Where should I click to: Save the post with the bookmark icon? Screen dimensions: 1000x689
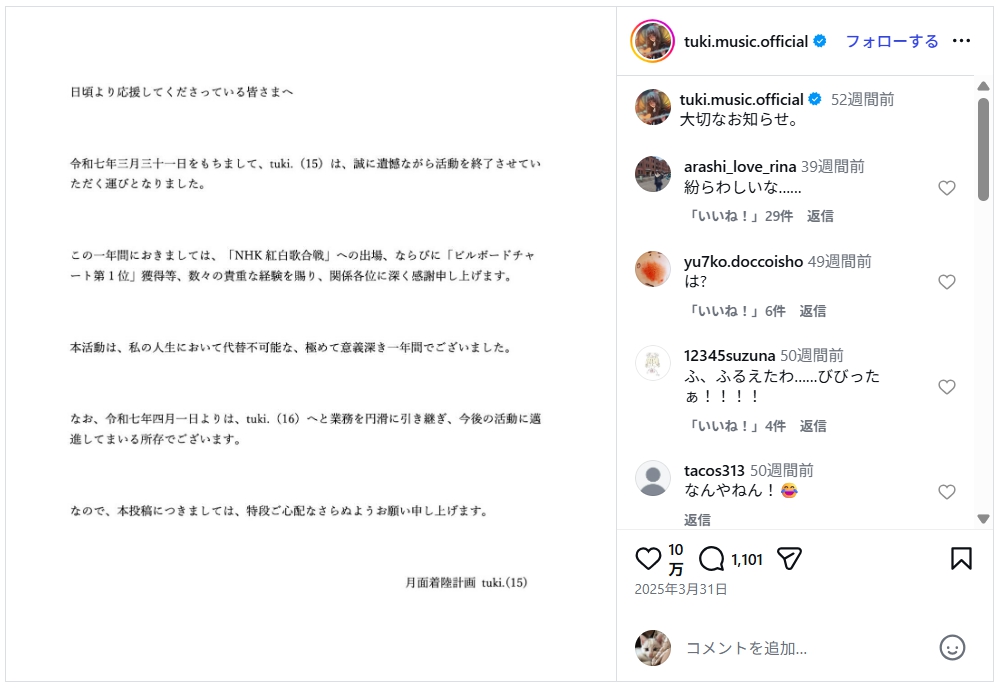pos(961,559)
